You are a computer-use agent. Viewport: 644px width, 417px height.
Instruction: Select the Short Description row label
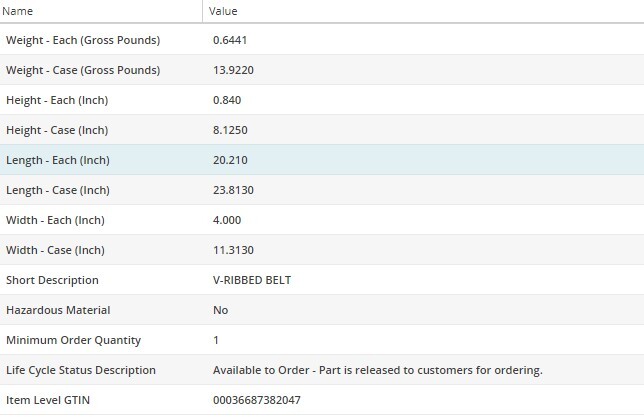[52, 280]
